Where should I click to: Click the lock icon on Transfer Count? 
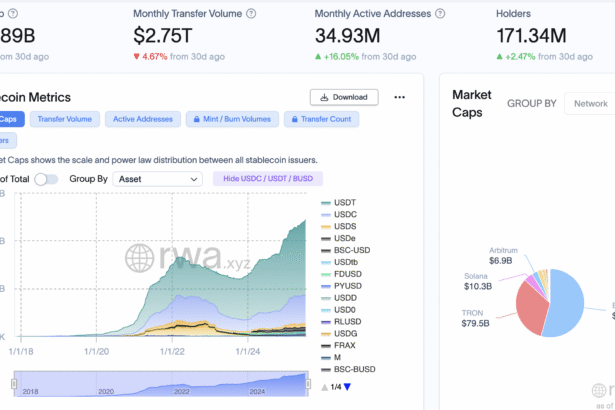[x=294, y=119]
